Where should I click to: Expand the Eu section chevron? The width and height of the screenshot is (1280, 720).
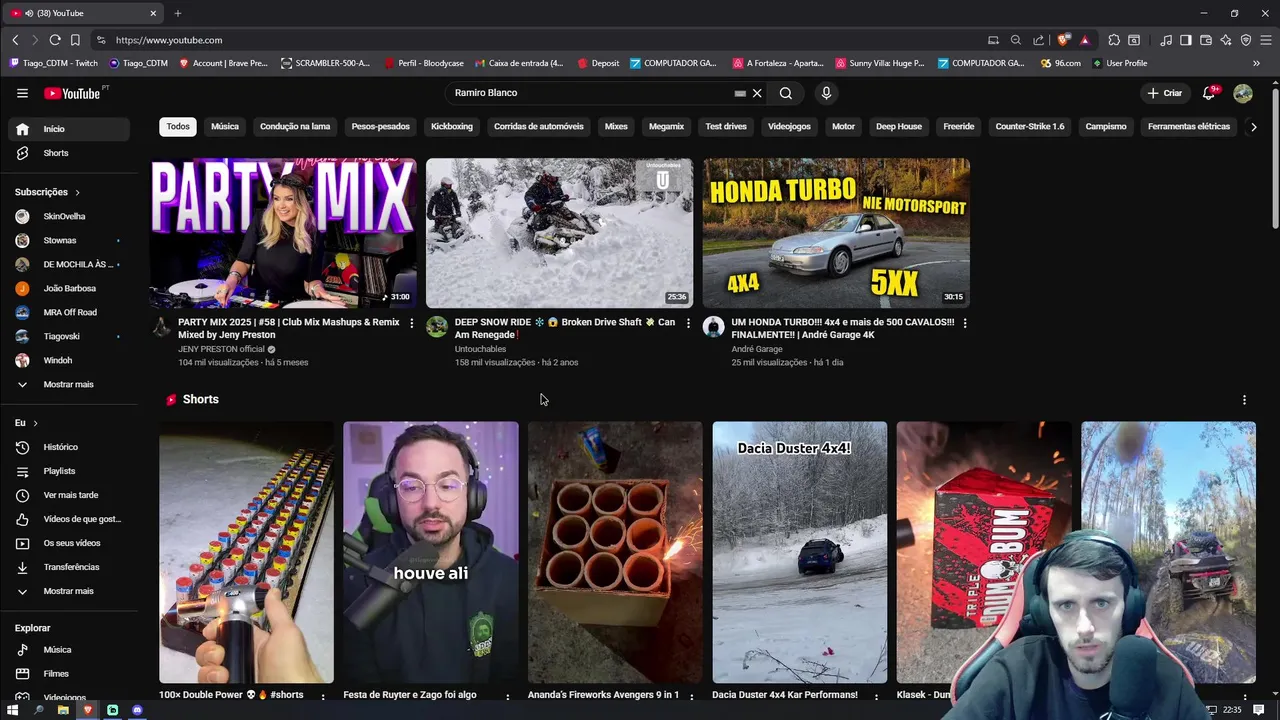(35, 423)
